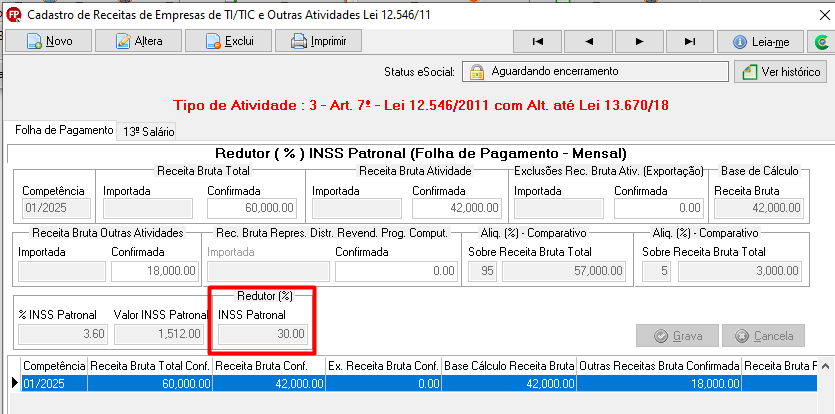
Task: Click the Imprimir button
Action: point(318,41)
